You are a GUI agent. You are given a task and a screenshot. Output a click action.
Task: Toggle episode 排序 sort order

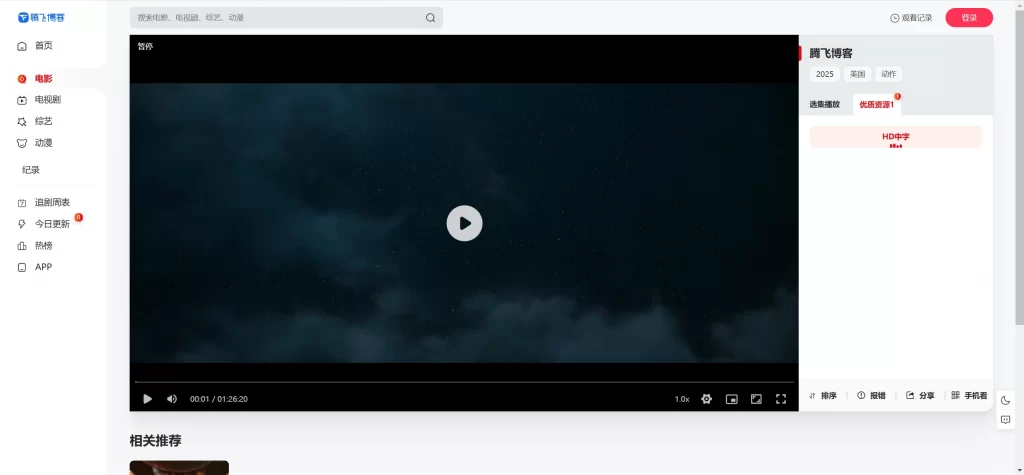[822, 396]
